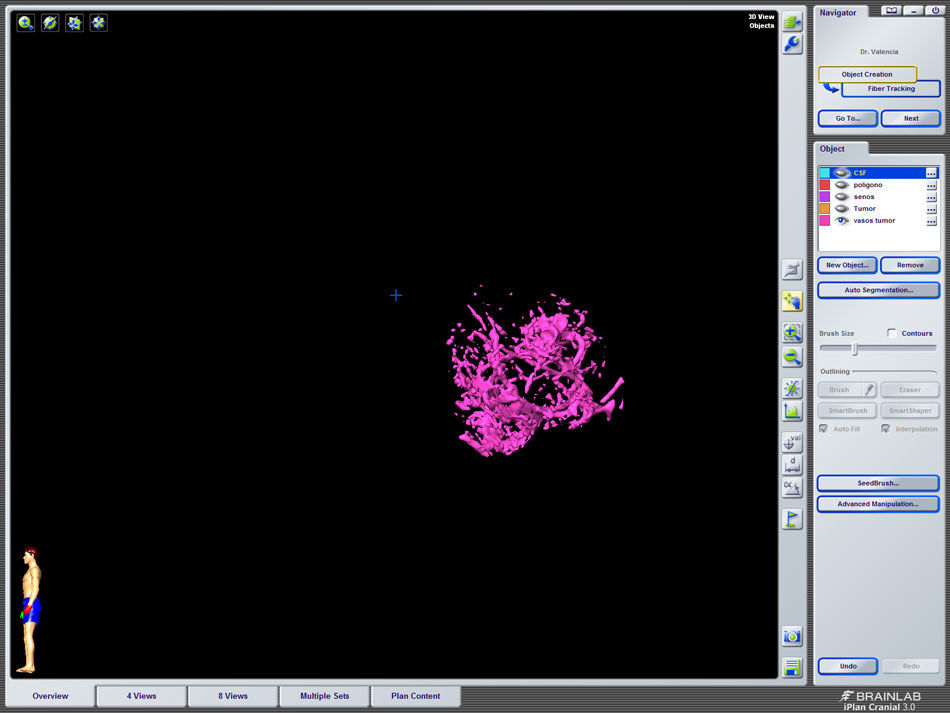Viewport: 950px width, 713px height.
Task: Take a screenshot with camera icon
Action: (792, 636)
